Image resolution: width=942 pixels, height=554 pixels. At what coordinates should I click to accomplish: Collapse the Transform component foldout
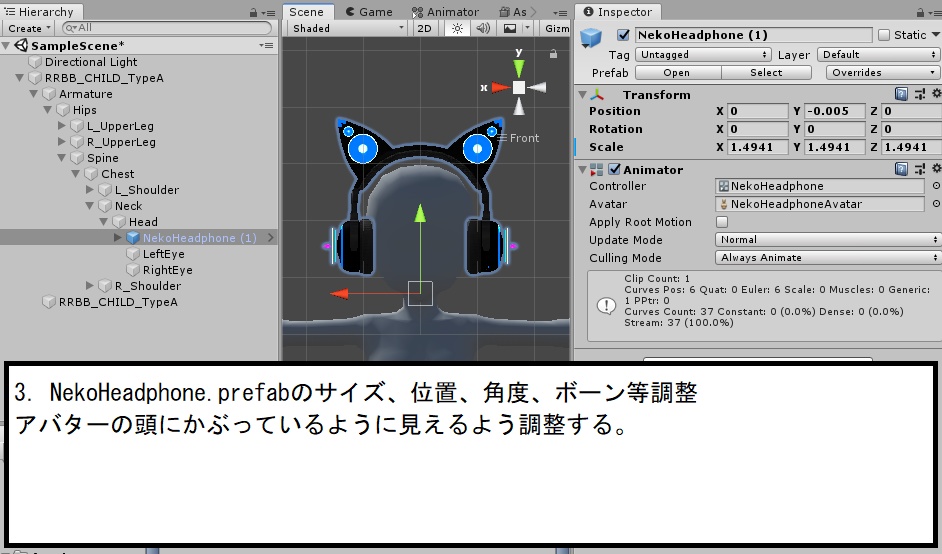click(582, 94)
